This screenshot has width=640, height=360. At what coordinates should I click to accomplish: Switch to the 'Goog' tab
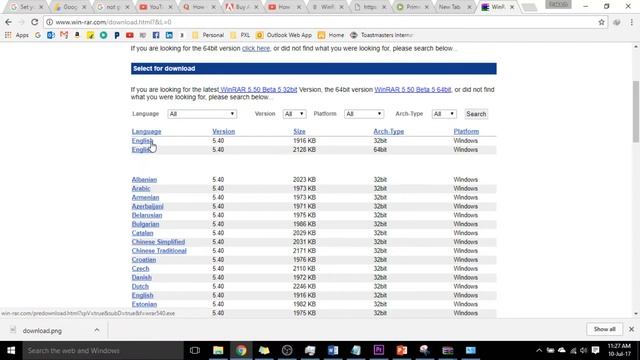click(x=70, y=7)
